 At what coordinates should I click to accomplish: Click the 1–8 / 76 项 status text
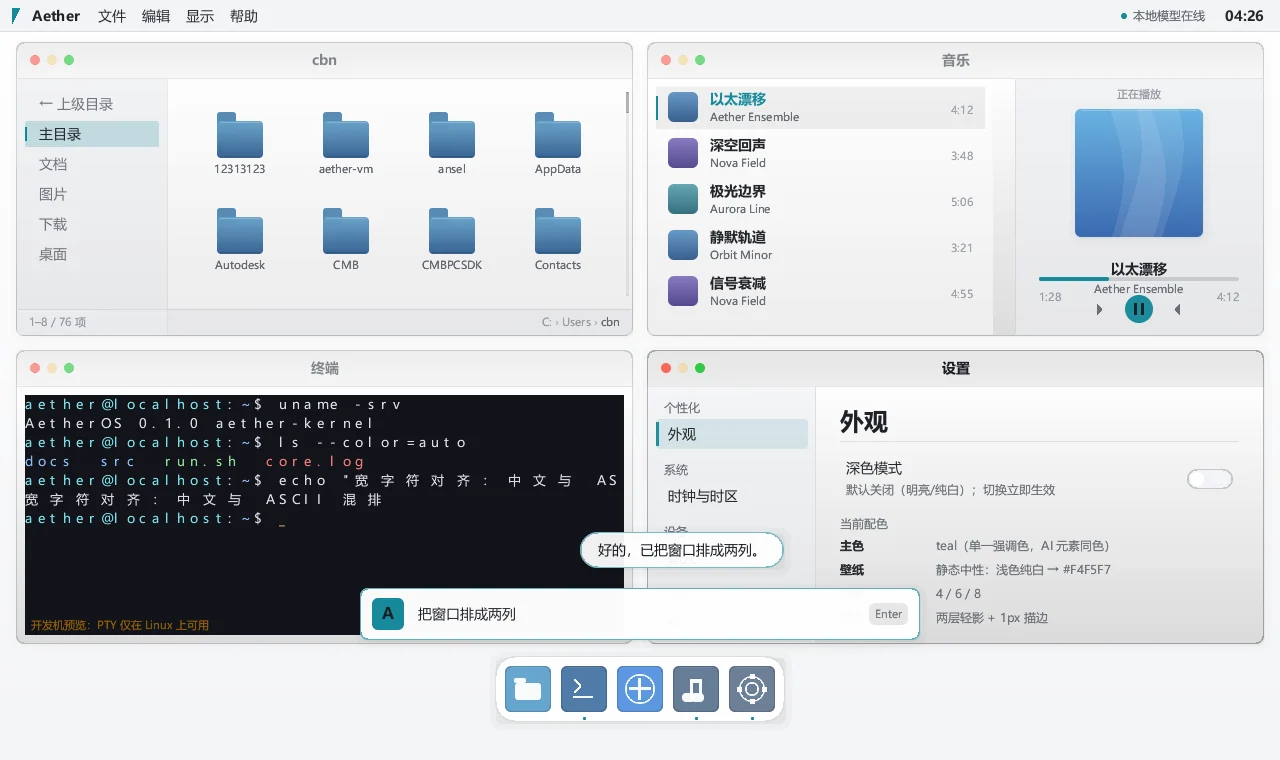pos(58,322)
